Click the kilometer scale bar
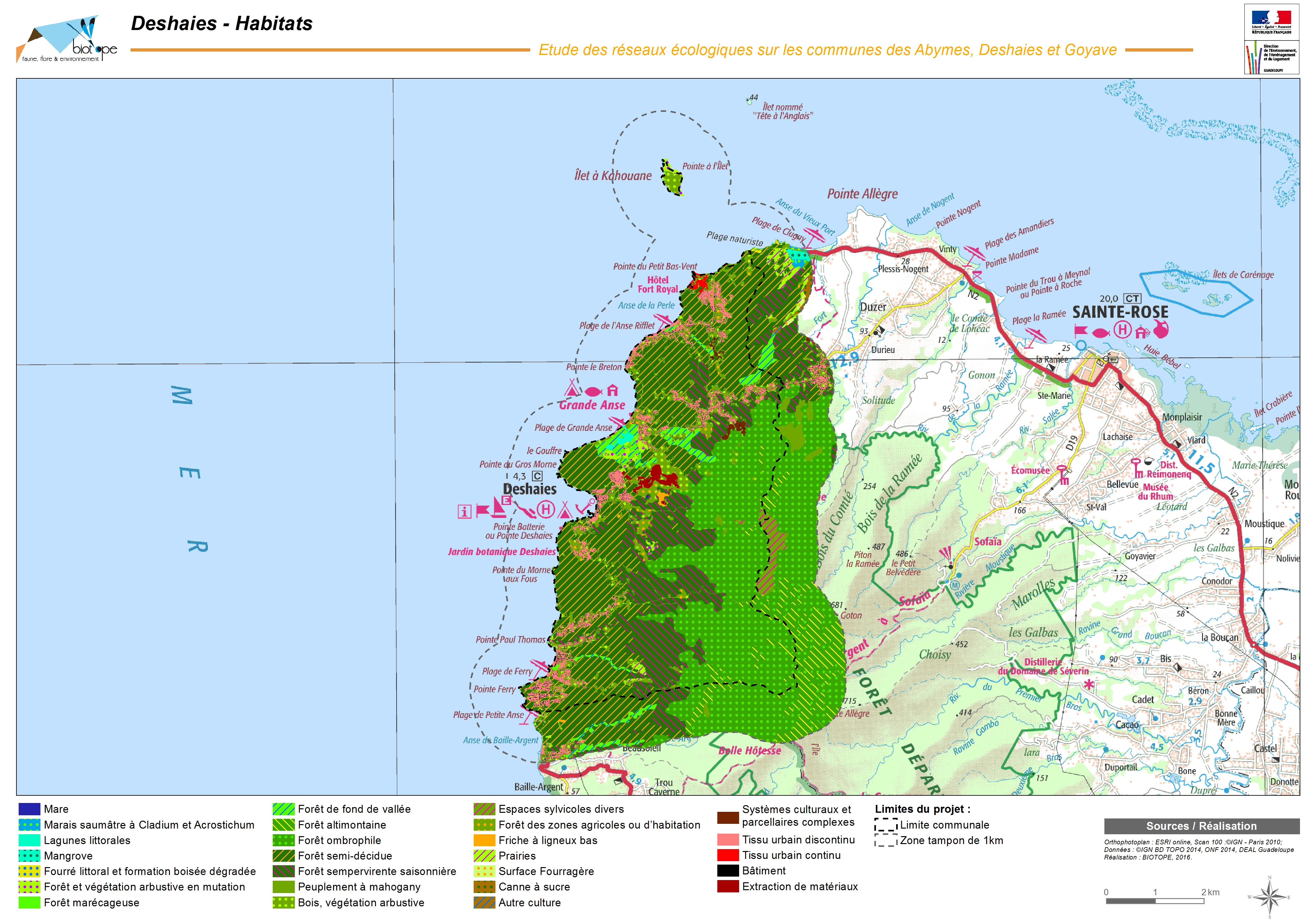 [1155, 901]
